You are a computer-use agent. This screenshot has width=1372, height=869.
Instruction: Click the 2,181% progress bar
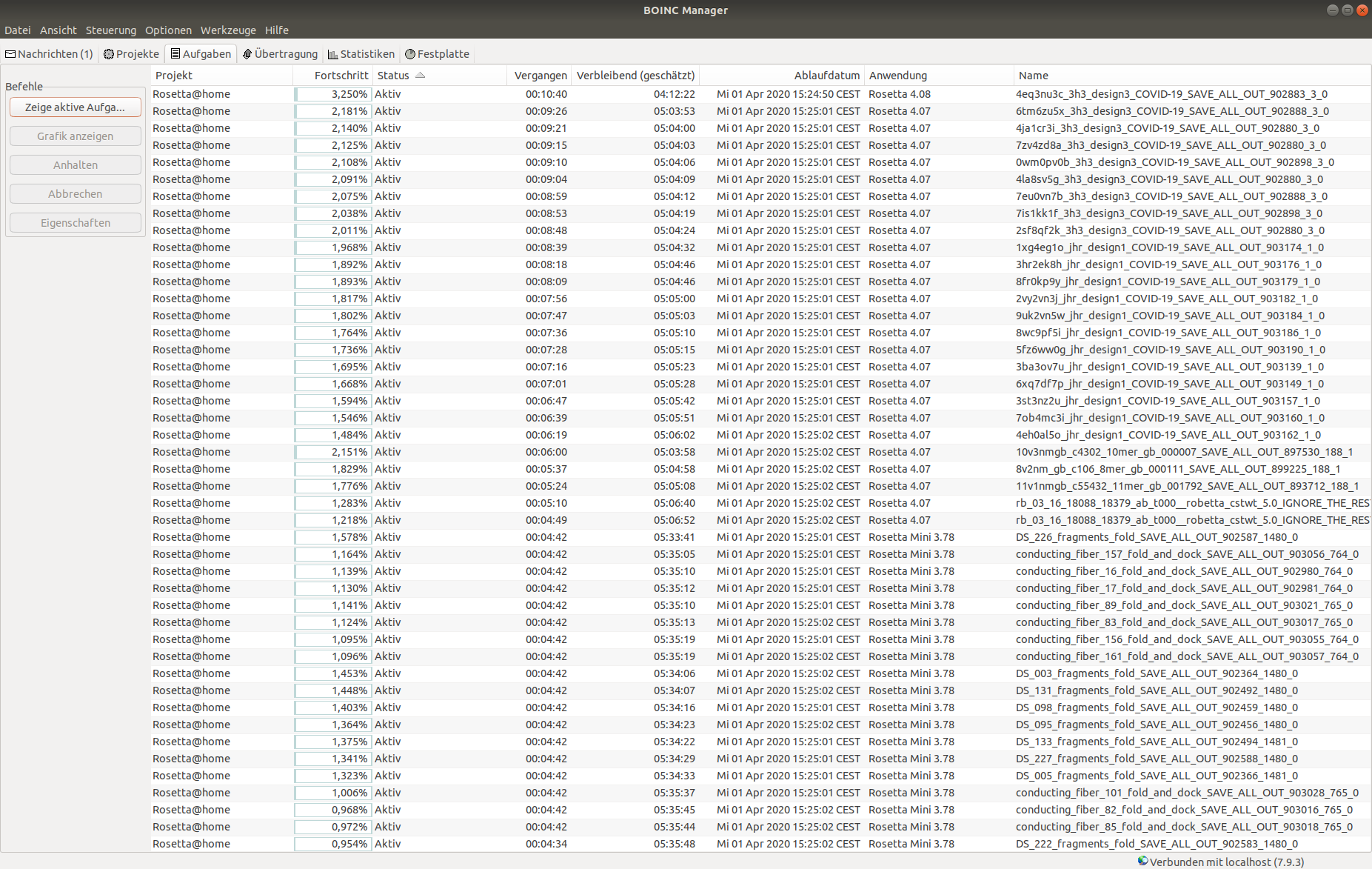[x=332, y=111]
